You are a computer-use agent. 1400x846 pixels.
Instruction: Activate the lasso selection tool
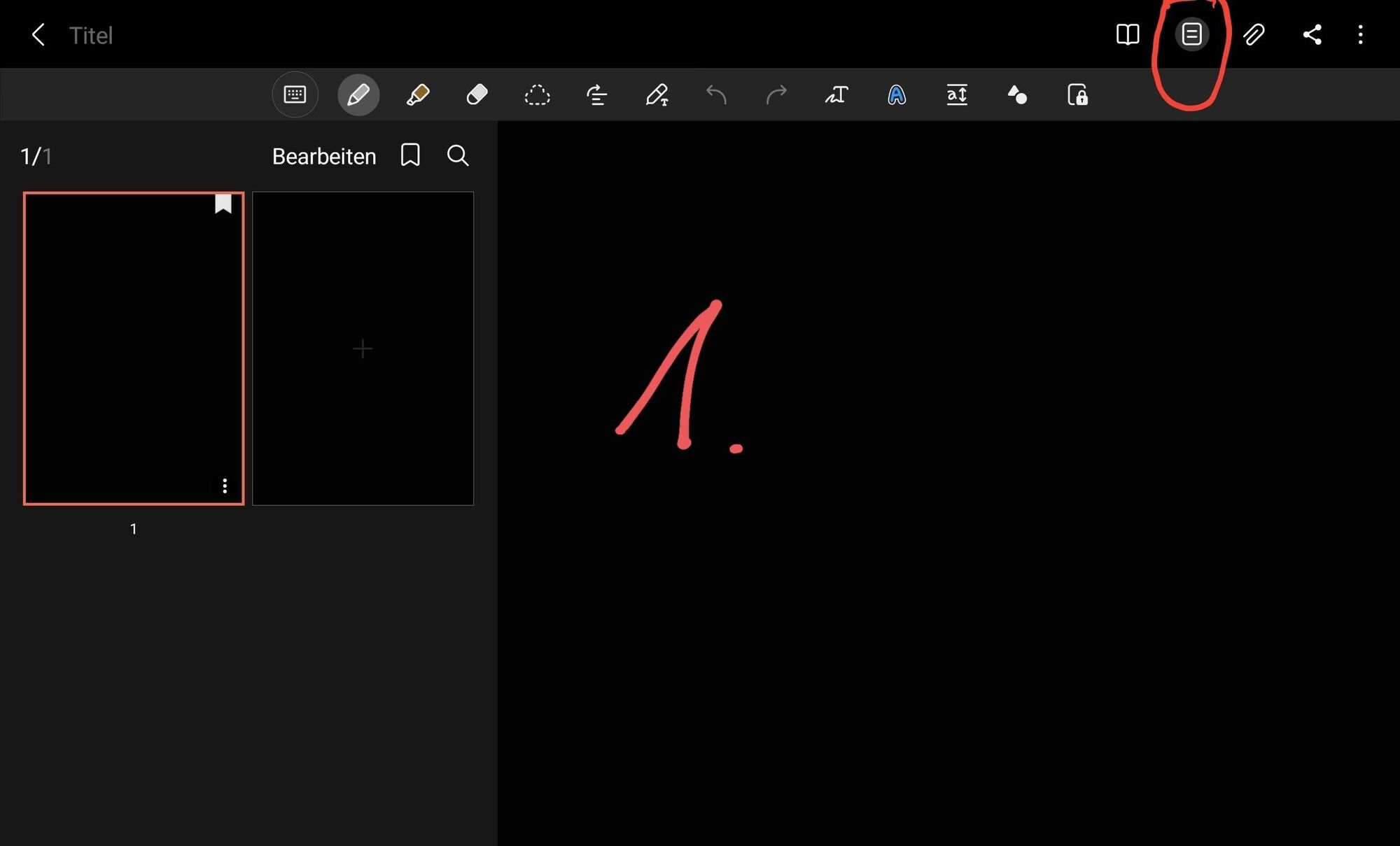pos(537,94)
